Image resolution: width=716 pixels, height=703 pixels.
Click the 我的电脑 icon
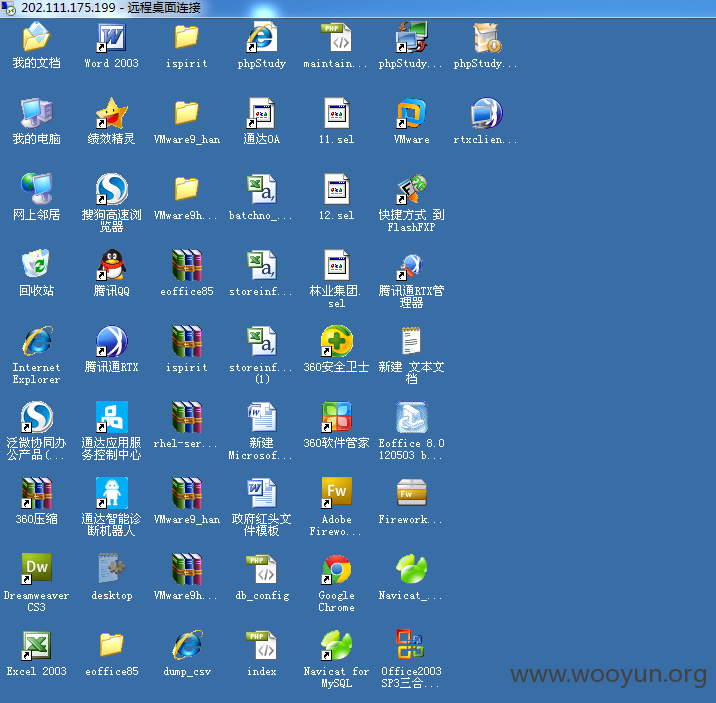(36, 113)
